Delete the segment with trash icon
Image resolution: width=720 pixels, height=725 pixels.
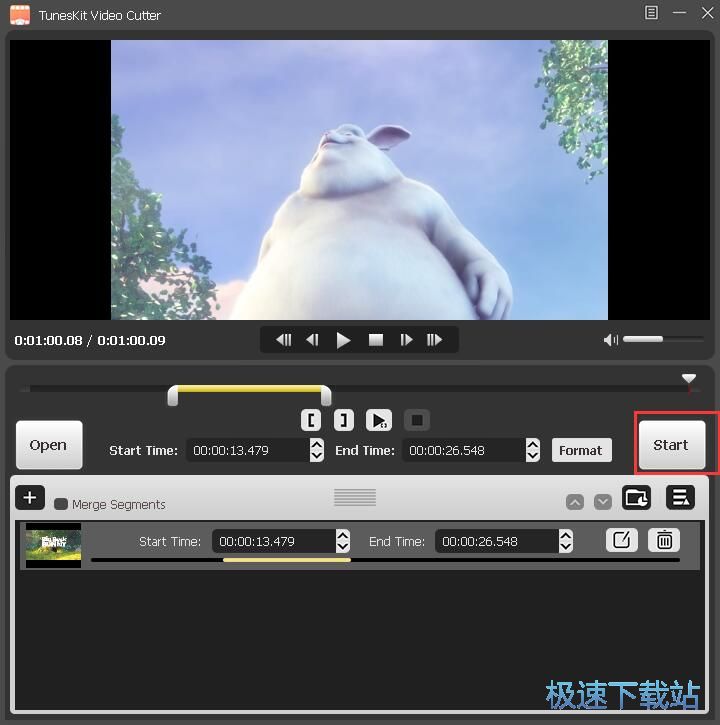coord(664,540)
